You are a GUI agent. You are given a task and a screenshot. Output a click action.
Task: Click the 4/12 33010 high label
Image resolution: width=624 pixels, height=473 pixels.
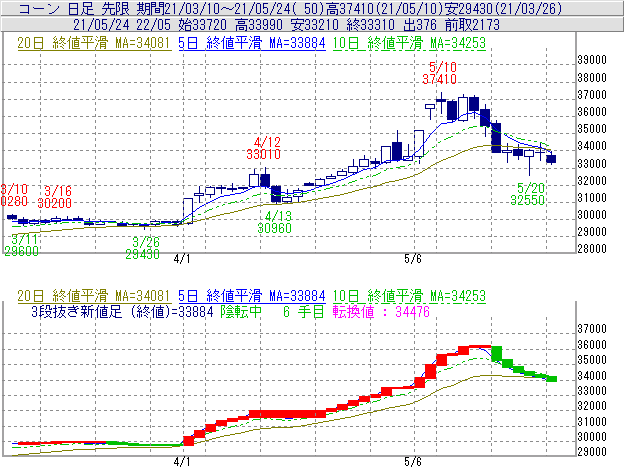(263, 148)
